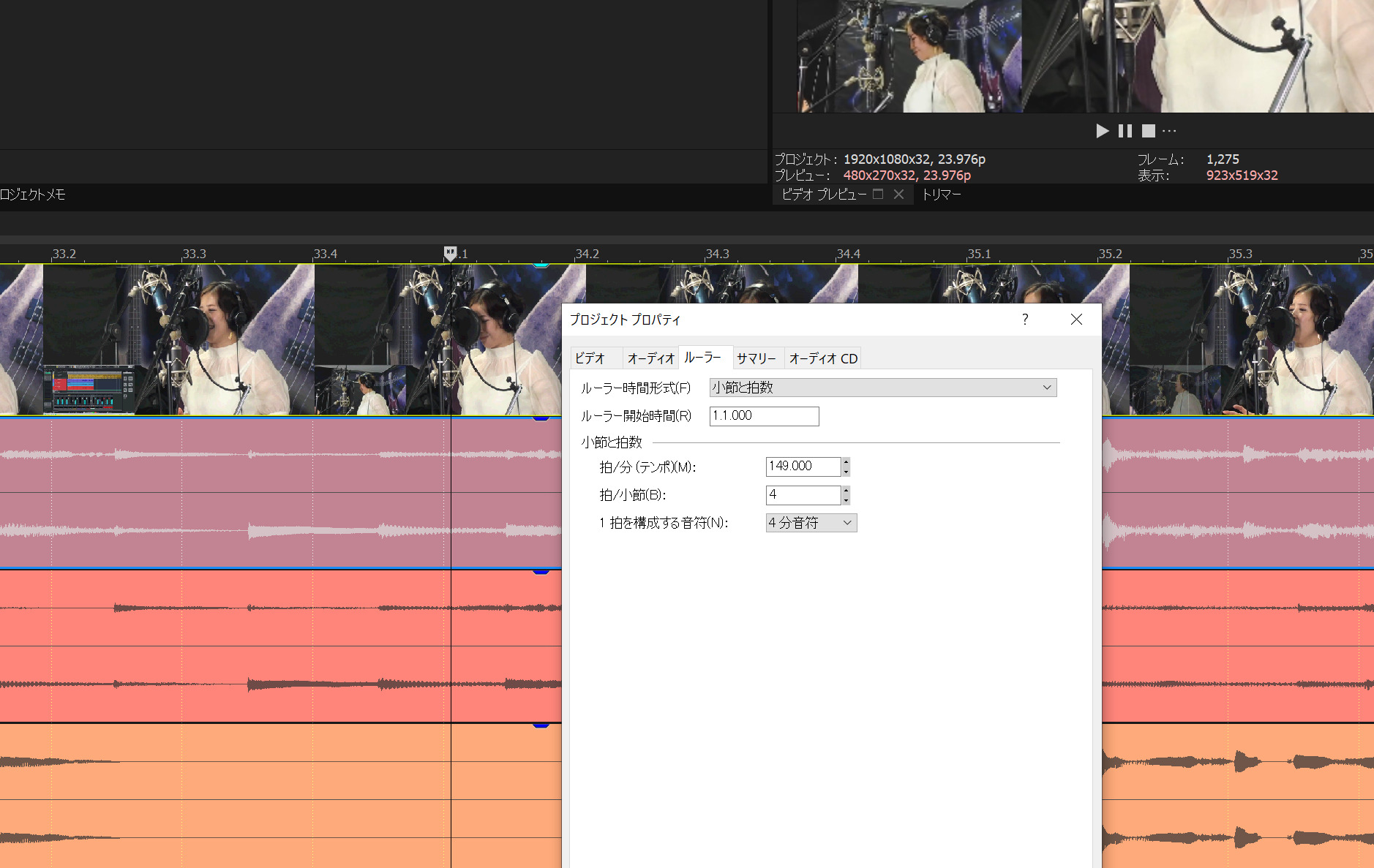Stop playback in the preview panel
Screen dimensions: 1374x868
tap(1149, 131)
